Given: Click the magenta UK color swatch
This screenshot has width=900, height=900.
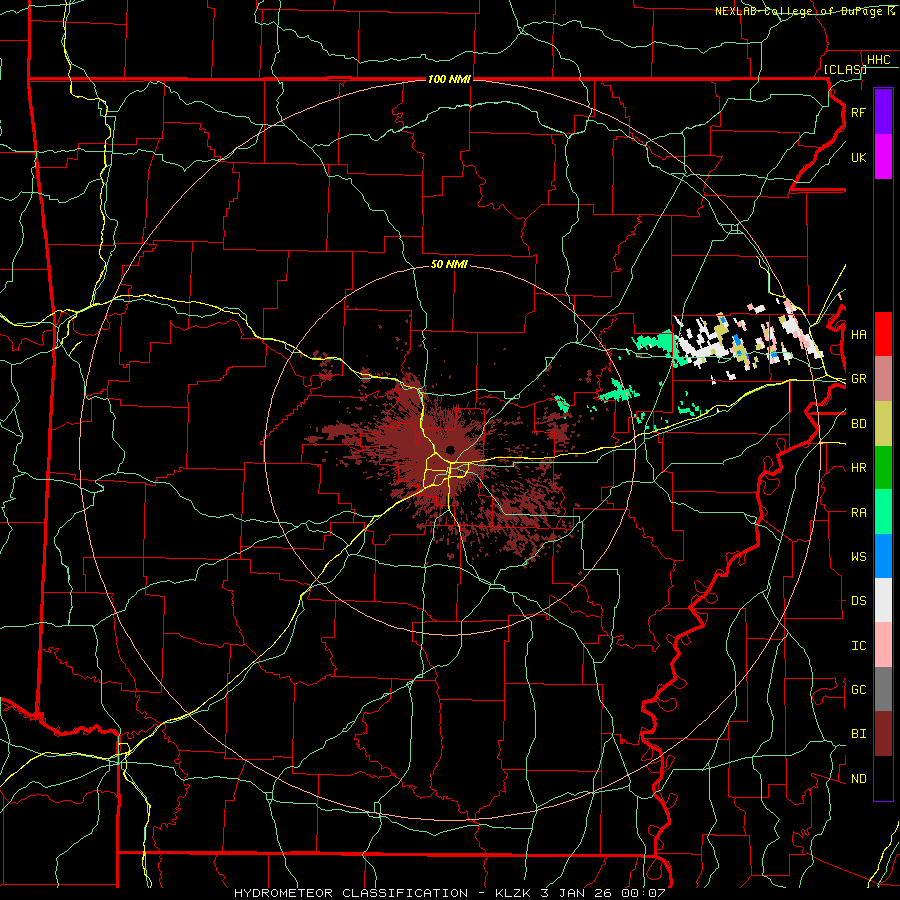Looking at the screenshot, I should click(883, 157).
